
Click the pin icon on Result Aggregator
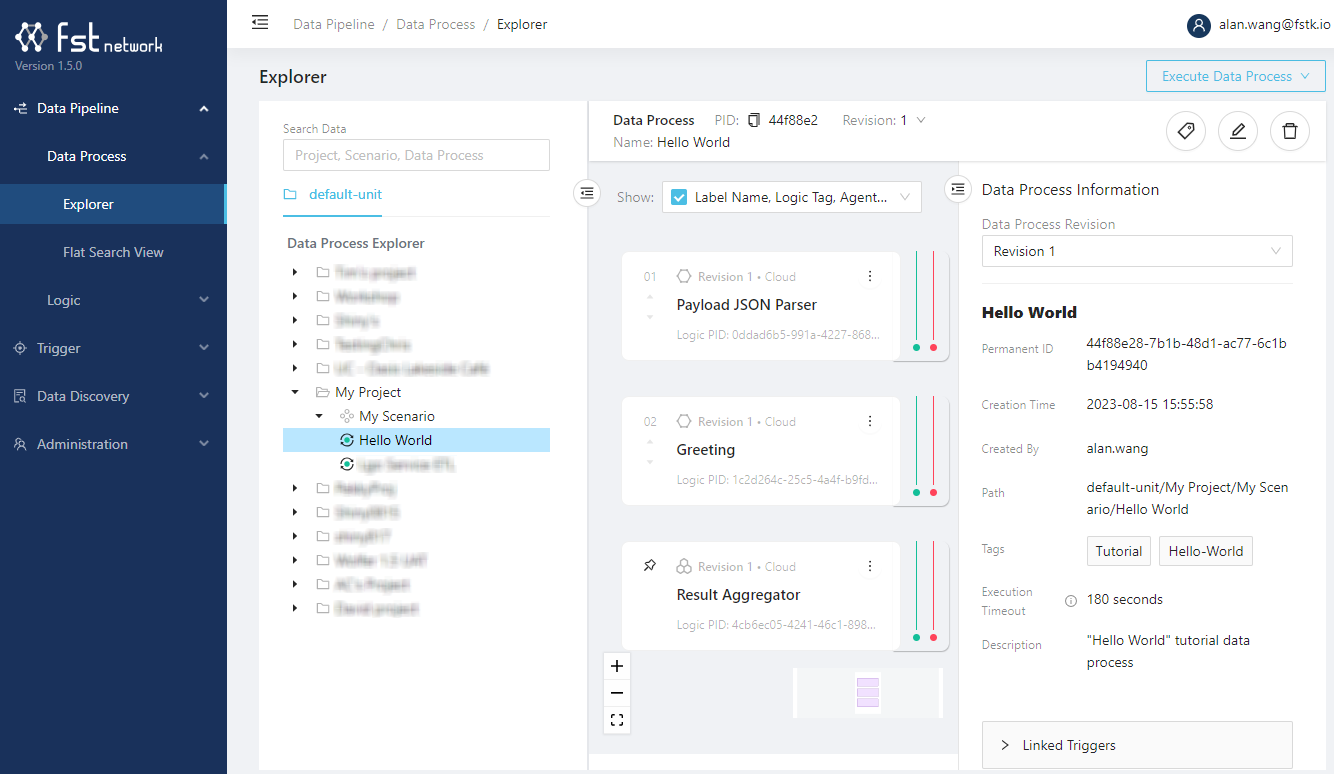pos(650,566)
